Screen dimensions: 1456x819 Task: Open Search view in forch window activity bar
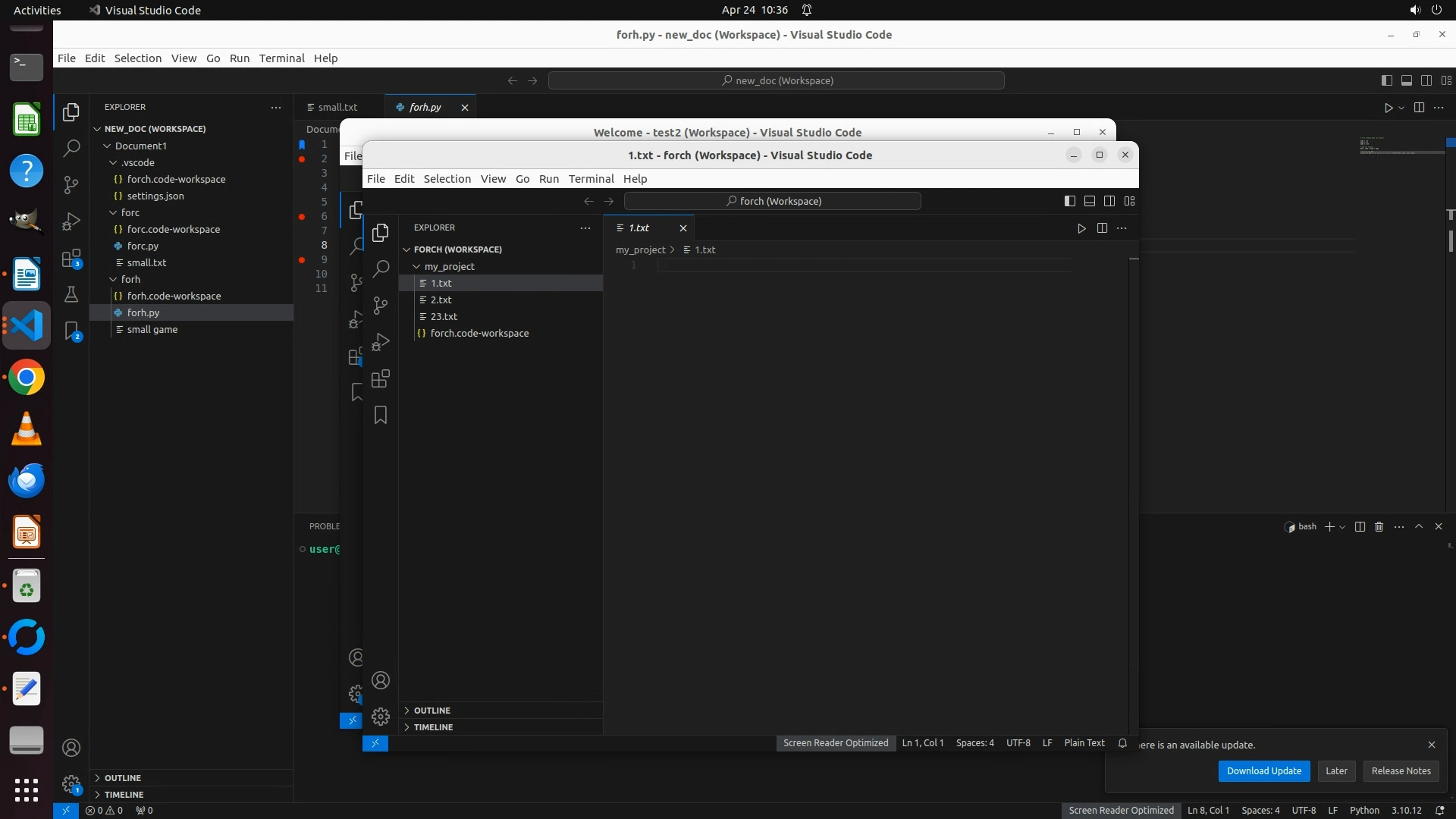pyautogui.click(x=381, y=268)
